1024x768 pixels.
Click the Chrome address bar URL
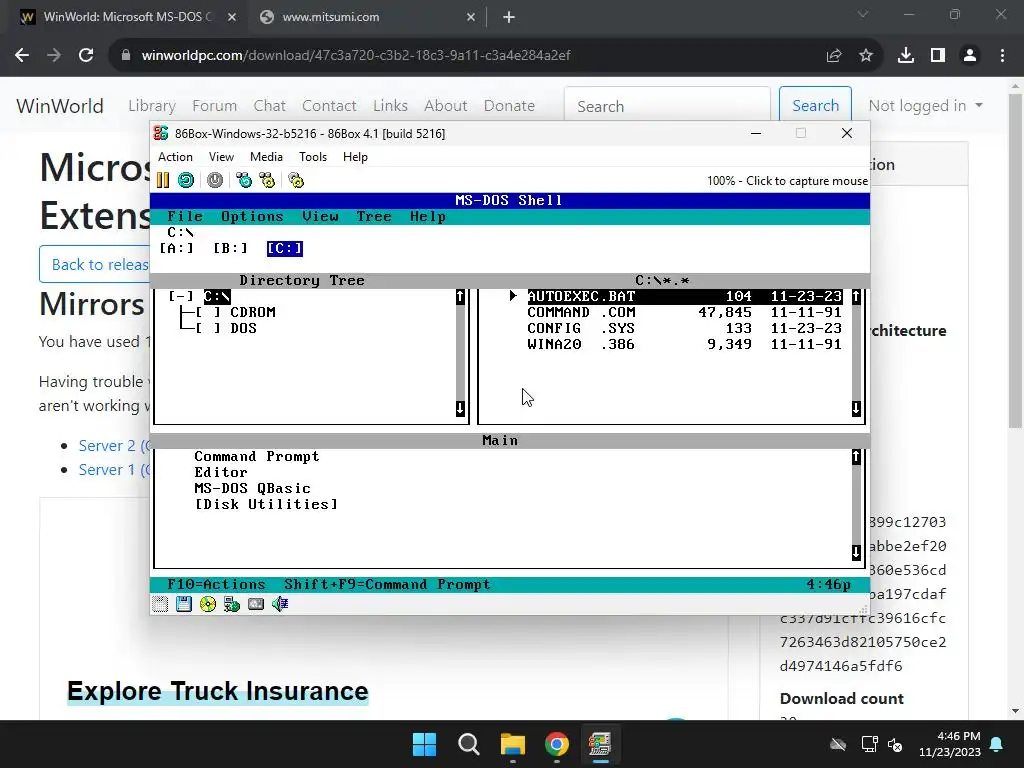[356, 56]
